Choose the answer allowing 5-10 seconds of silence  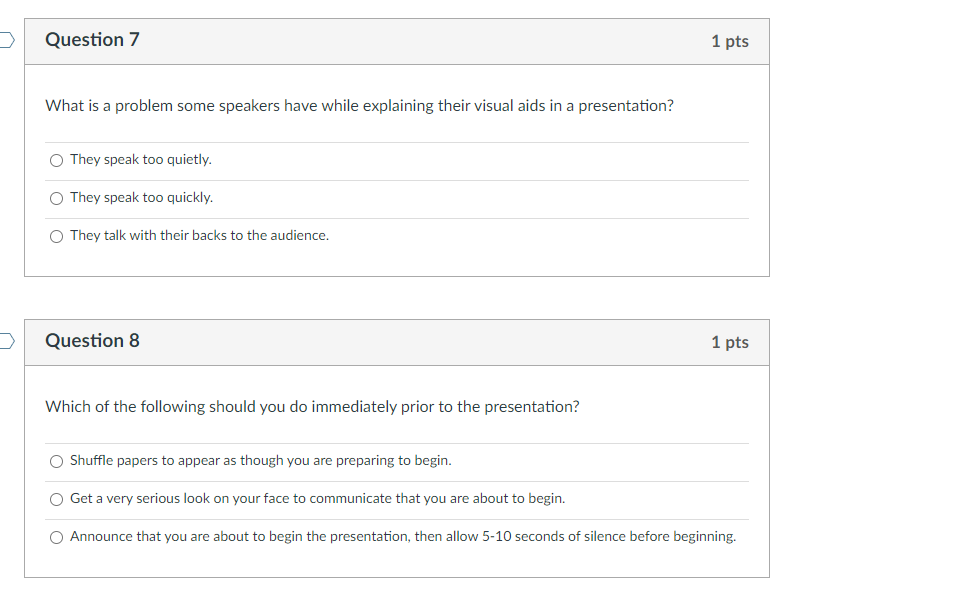[56, 536]
